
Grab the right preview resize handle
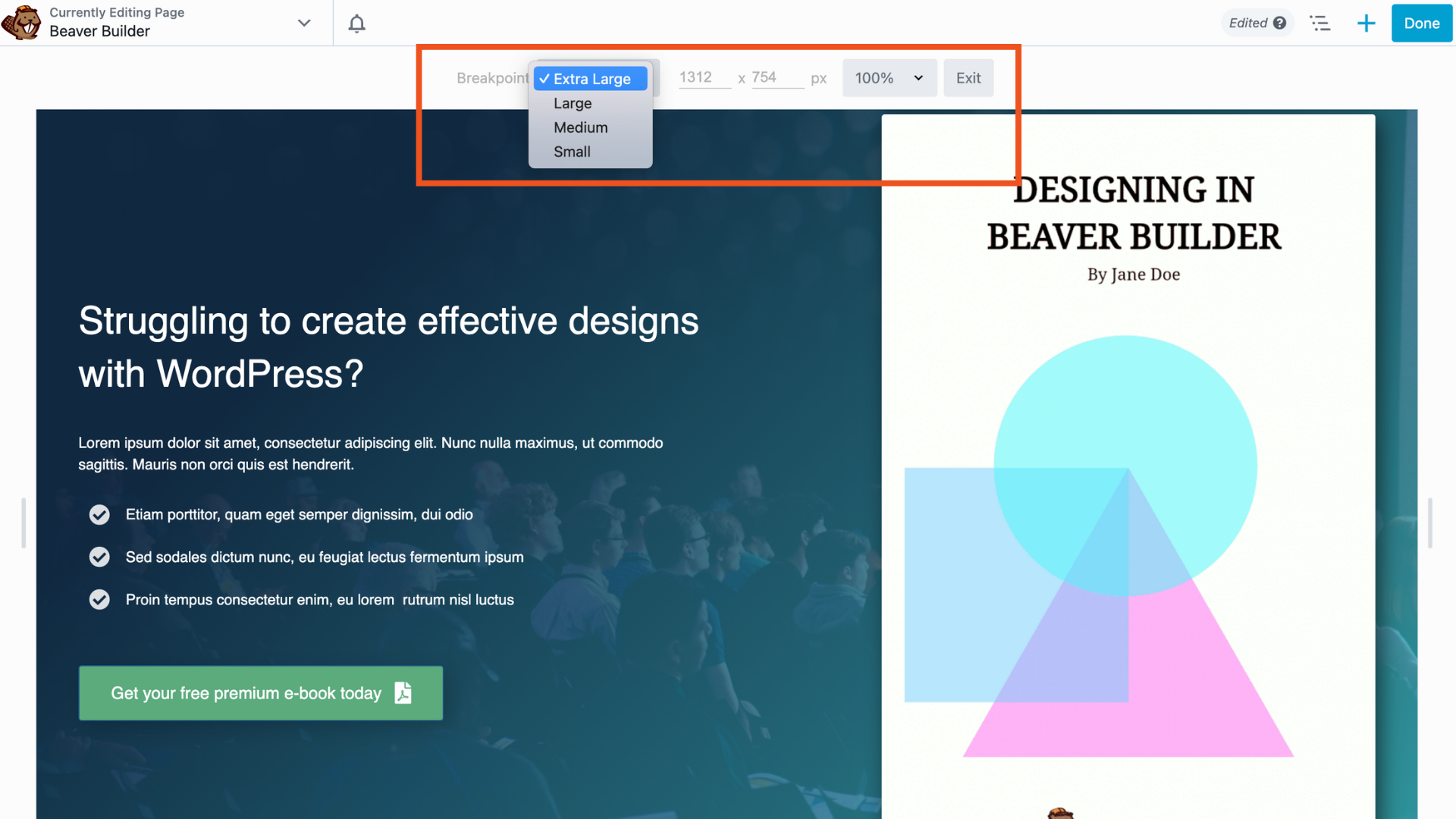(1429, 522)
